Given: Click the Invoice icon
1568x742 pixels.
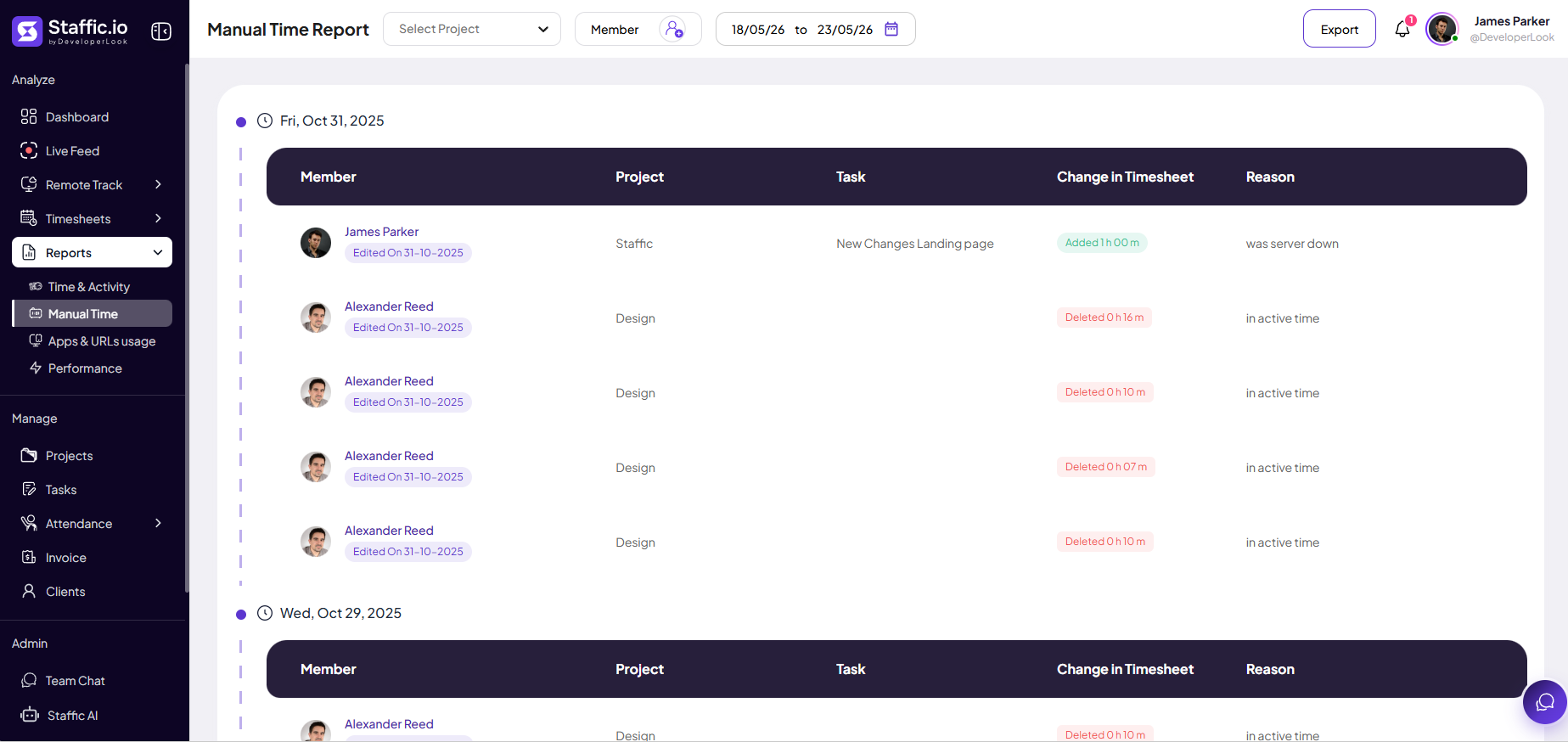Looking at the screenshot, I should pos(29,557).
